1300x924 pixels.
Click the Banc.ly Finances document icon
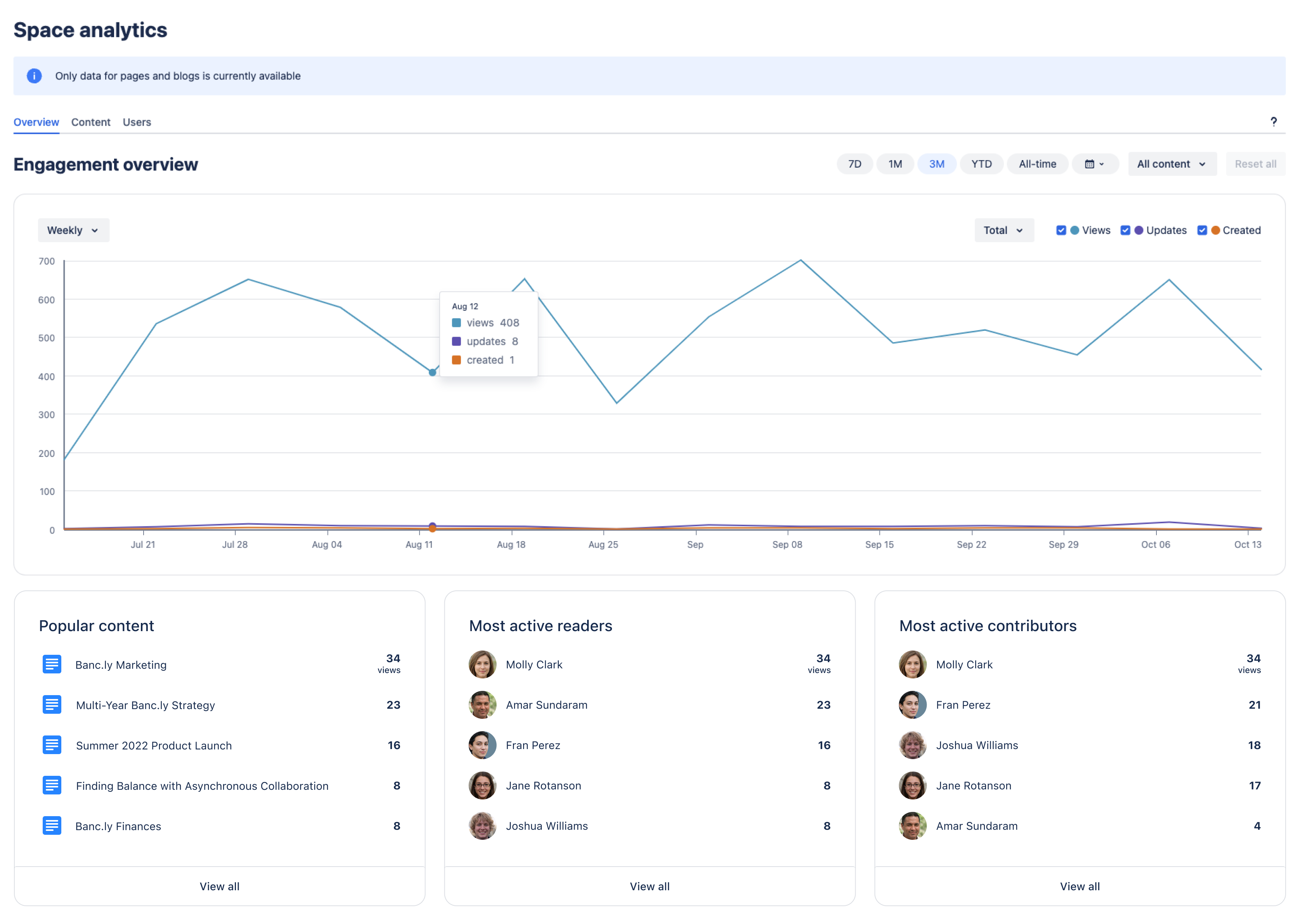pyautogui.click(x=52, y=825)
